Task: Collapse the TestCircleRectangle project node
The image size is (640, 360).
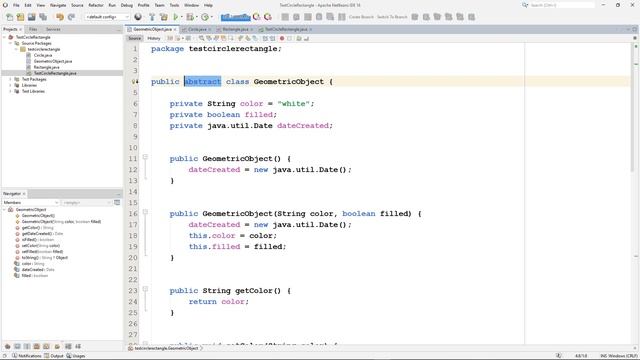Action: (x=5, y=37)
